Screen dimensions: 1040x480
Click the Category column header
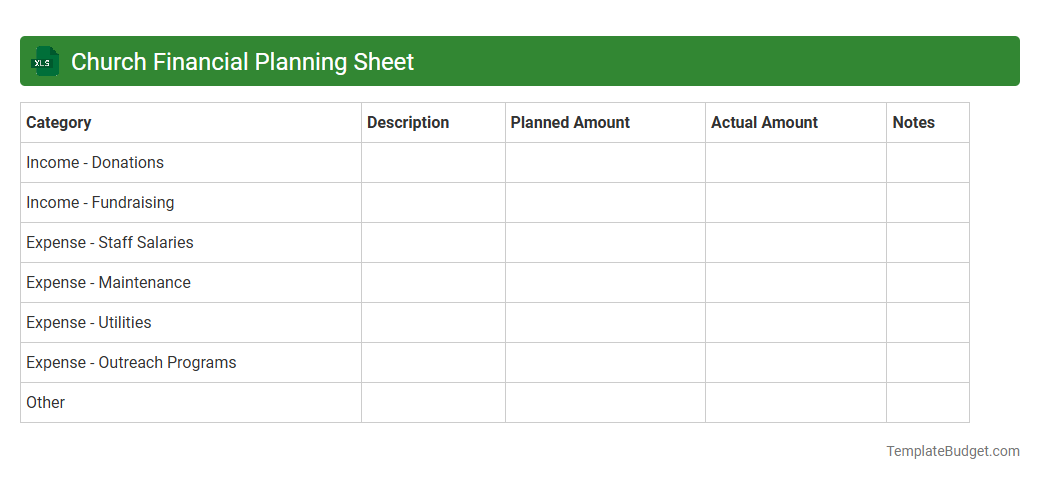tap(191, 123)
